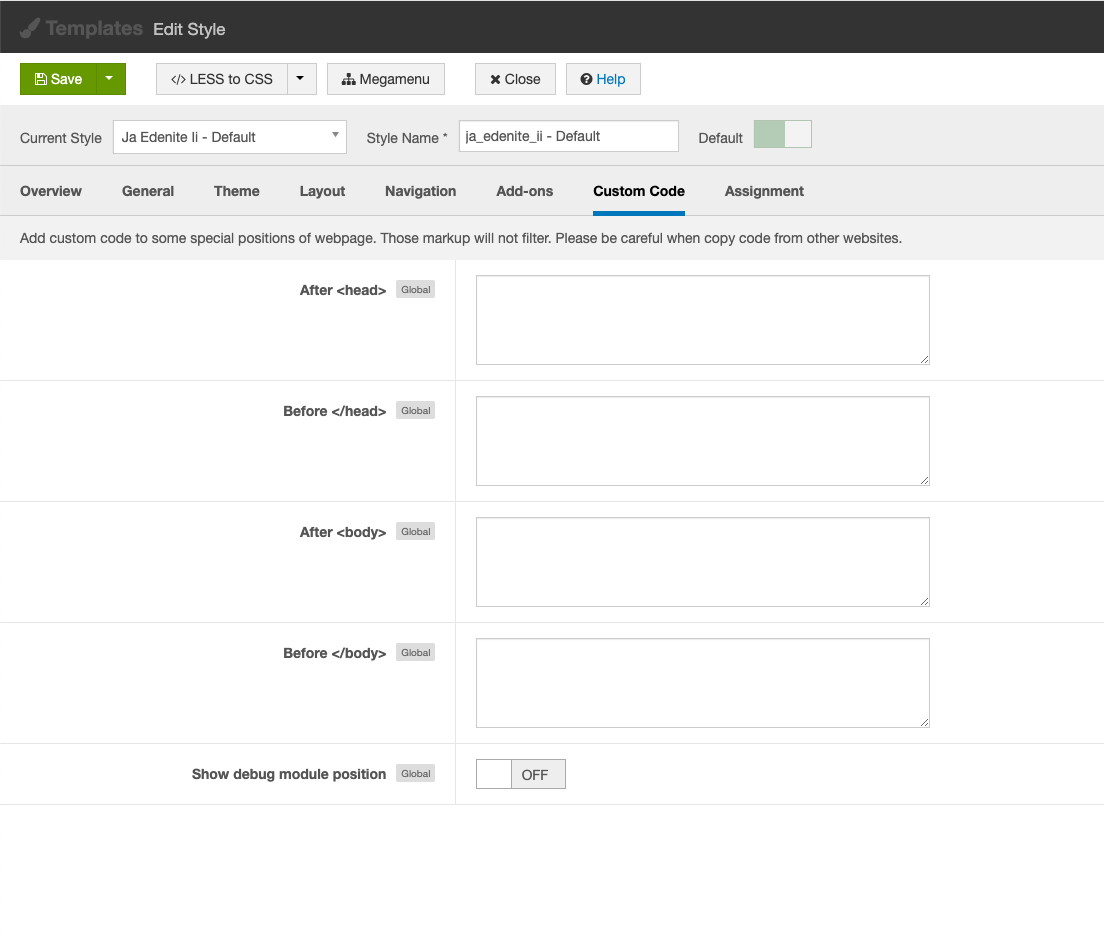Open the Current Style dropdown
The image size is (1104, 941).
click(x=230, y=137)
